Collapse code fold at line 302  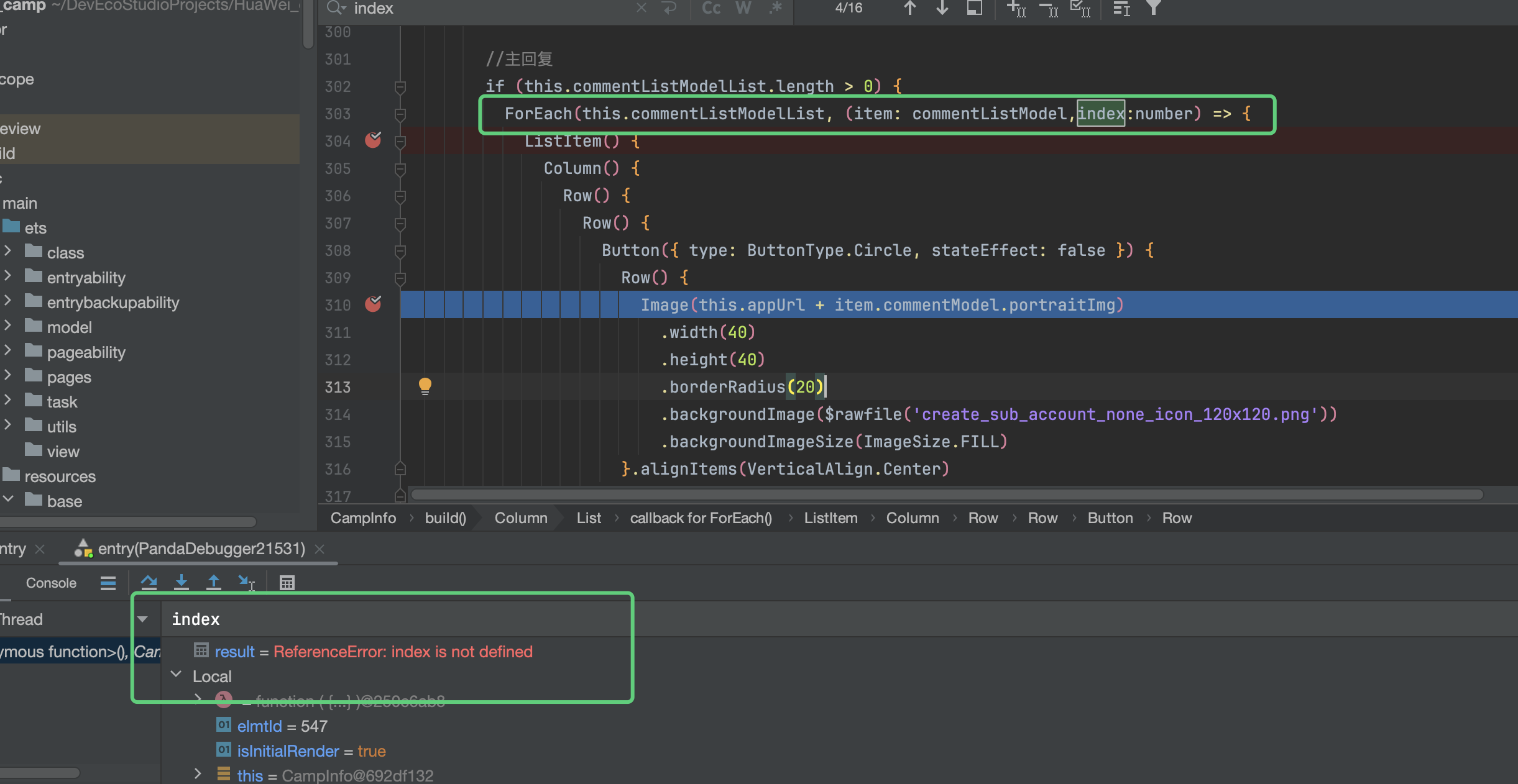coord(400,87)
